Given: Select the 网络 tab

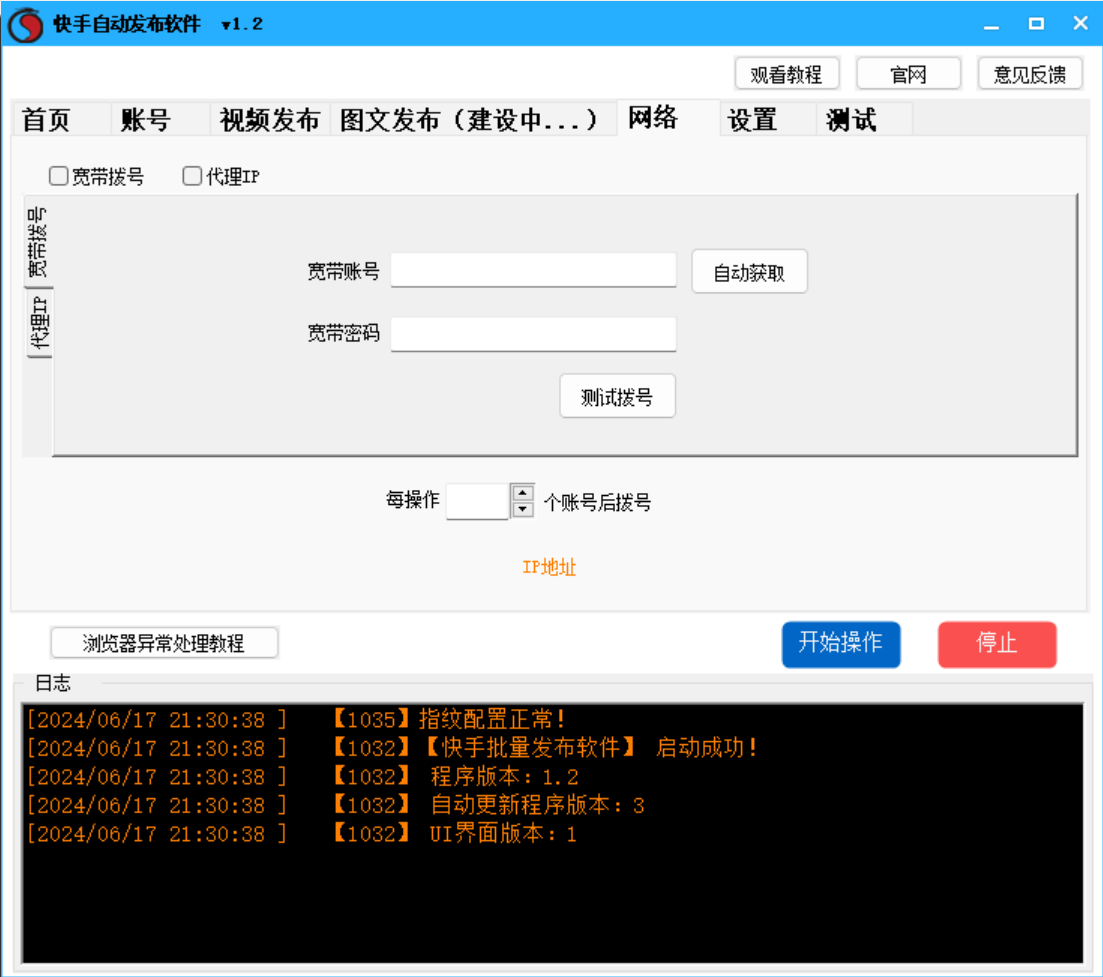Looking at the screenshot, I should 668,117.
